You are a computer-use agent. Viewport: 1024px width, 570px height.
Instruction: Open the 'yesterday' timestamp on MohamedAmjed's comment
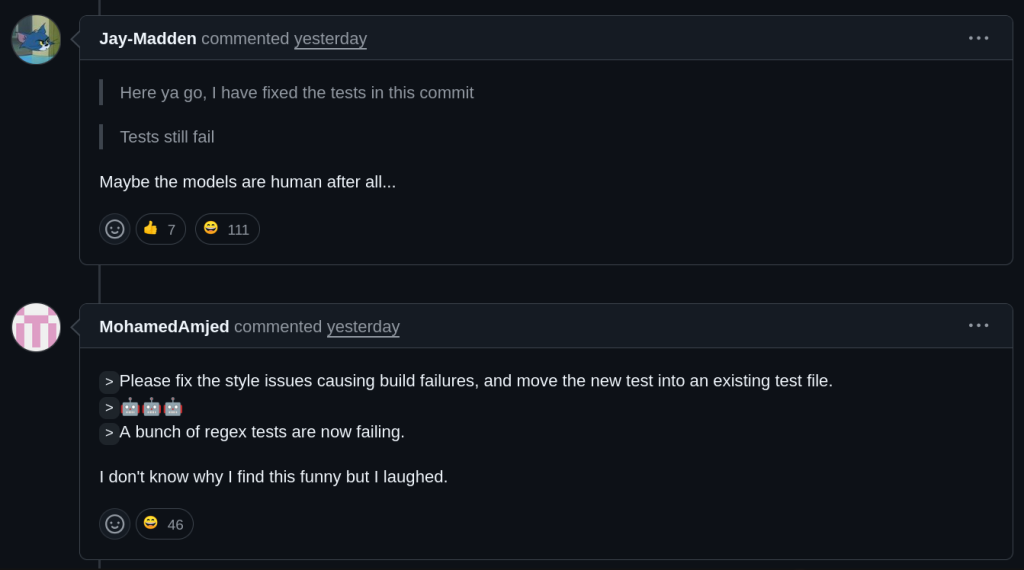[363, 326]
